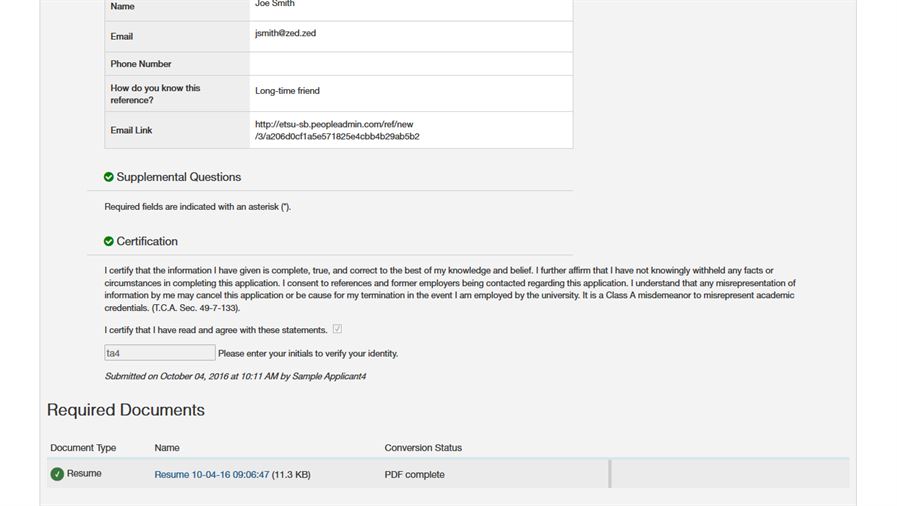
Task: Click the certification statement paragraph
Action: [448, 289]
